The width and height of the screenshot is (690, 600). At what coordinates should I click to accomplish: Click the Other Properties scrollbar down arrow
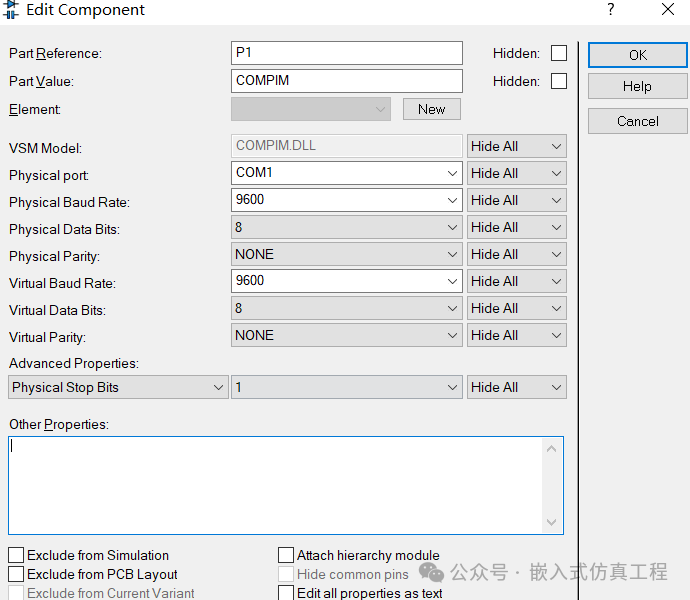[551, 523]
